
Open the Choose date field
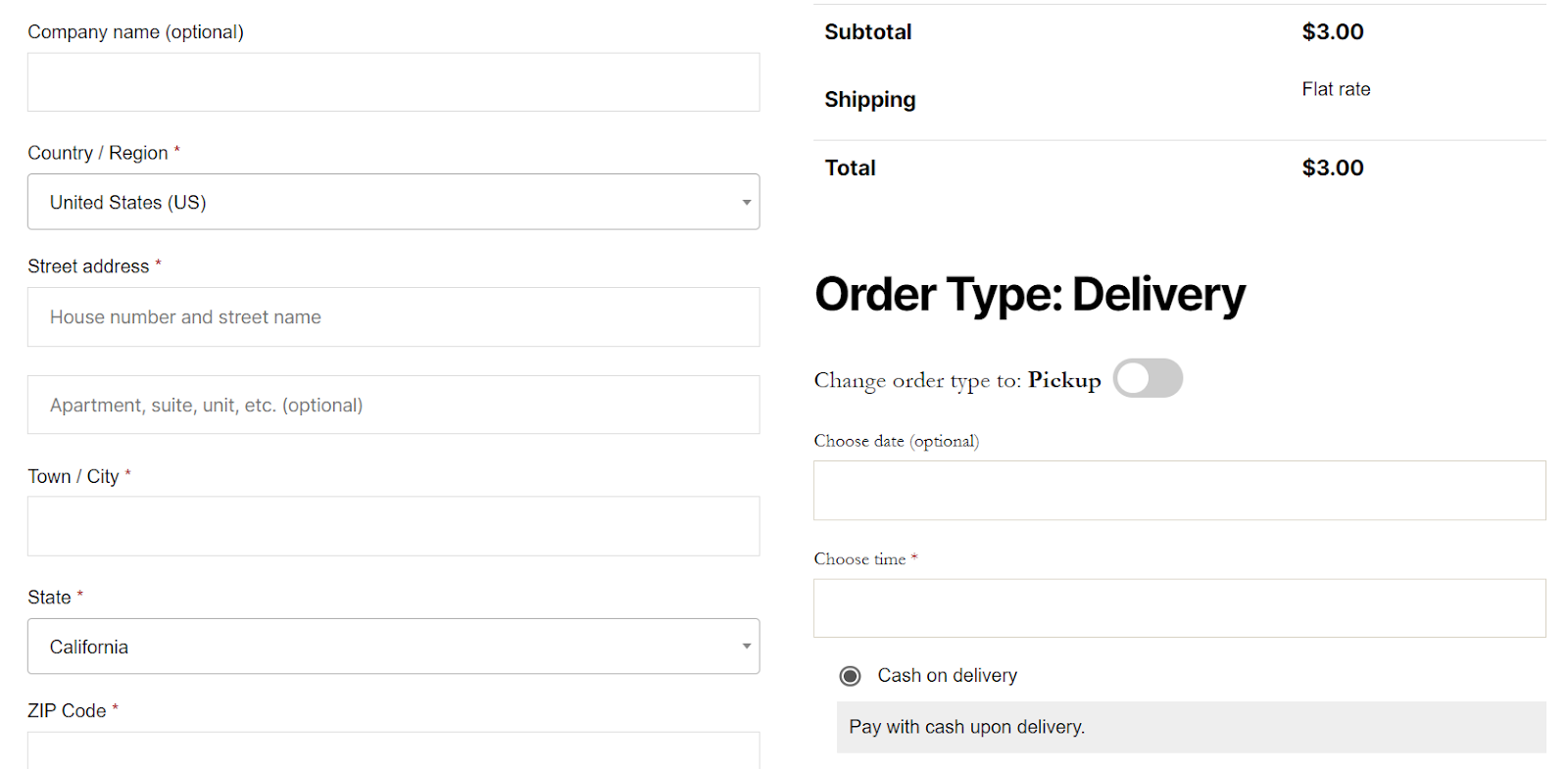click(x=1179, y=490)
